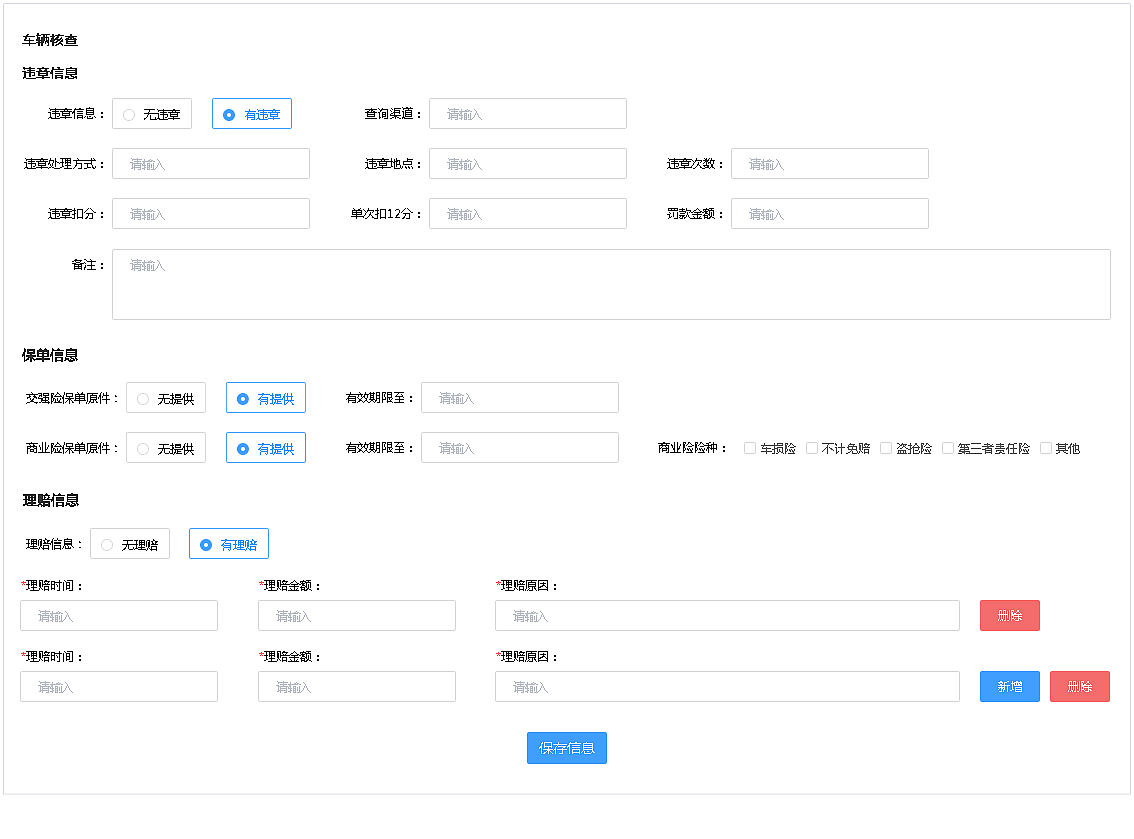Click the 理赔信息 section heading
This screenshot has width=1134, height=839.
[x=50, y=500]
